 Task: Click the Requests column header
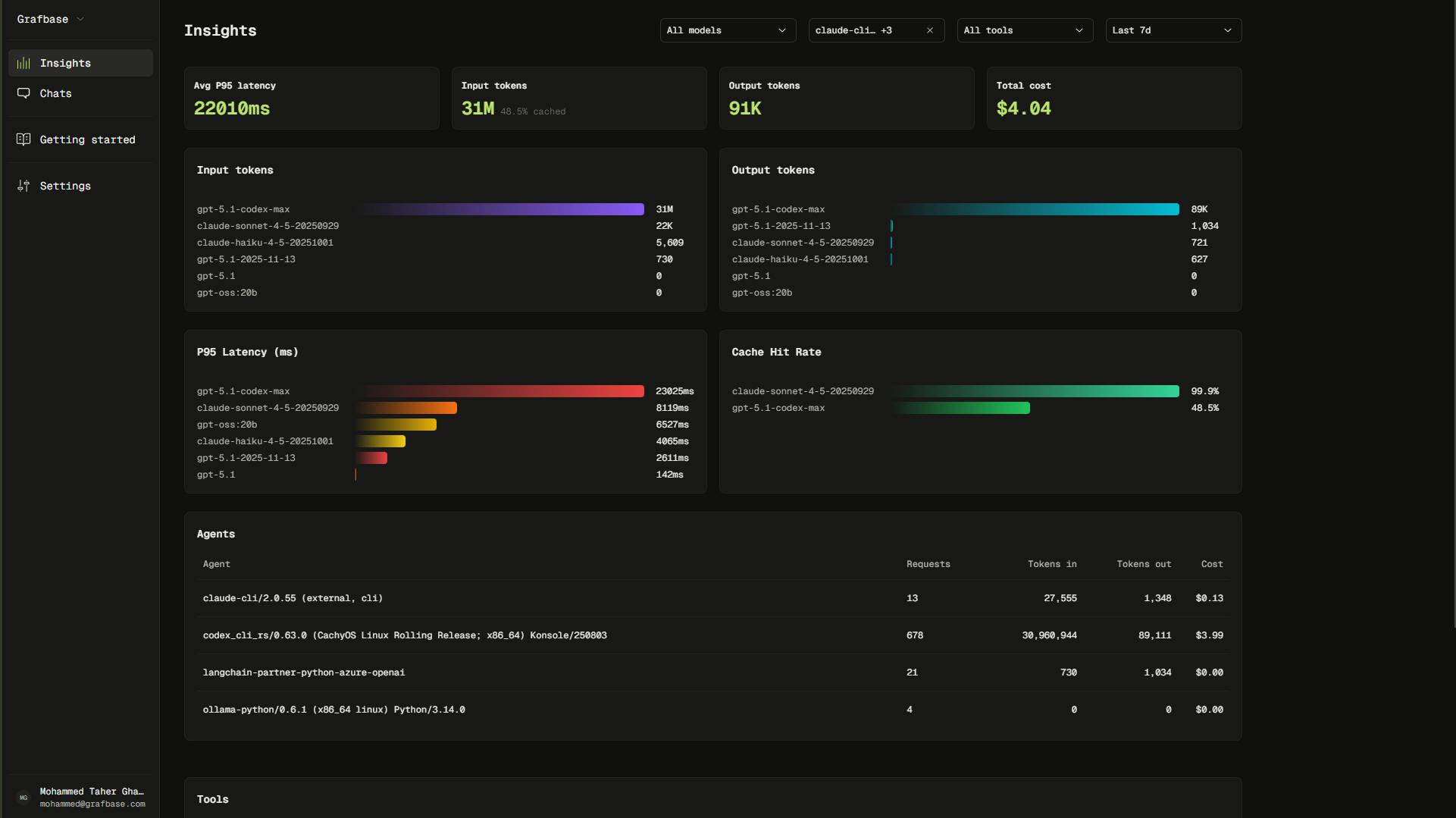point(928,564)
